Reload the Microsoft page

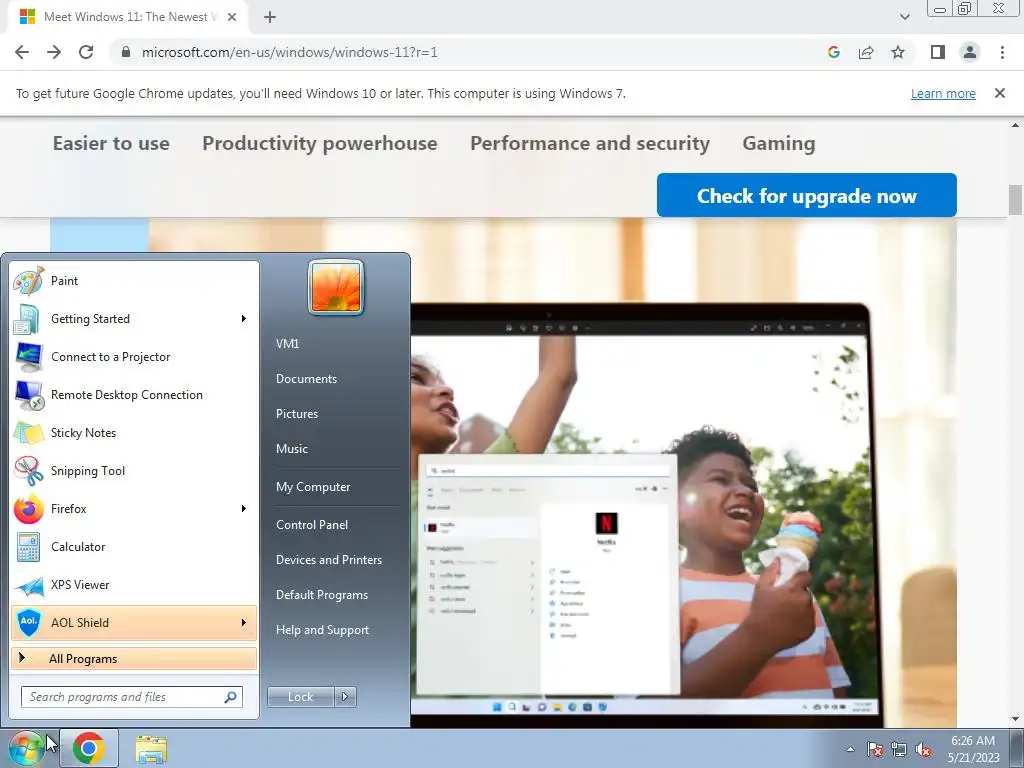point(86,52)
